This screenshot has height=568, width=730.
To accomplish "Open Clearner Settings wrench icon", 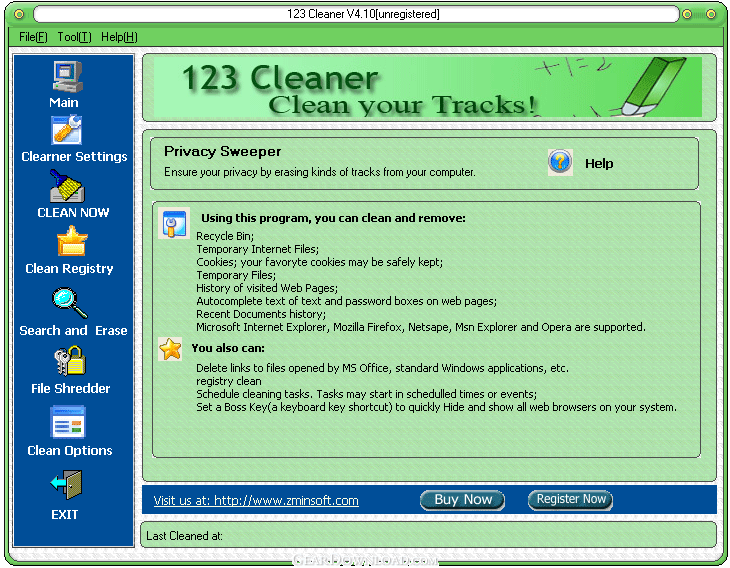I will 66,130.
